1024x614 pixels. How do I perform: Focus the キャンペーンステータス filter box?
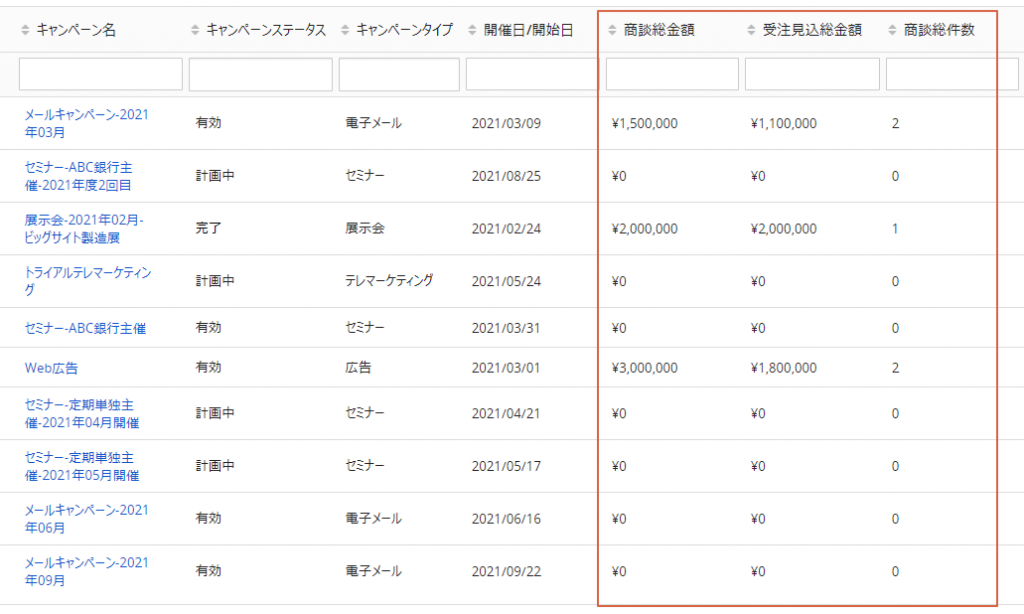coord(260,74)
